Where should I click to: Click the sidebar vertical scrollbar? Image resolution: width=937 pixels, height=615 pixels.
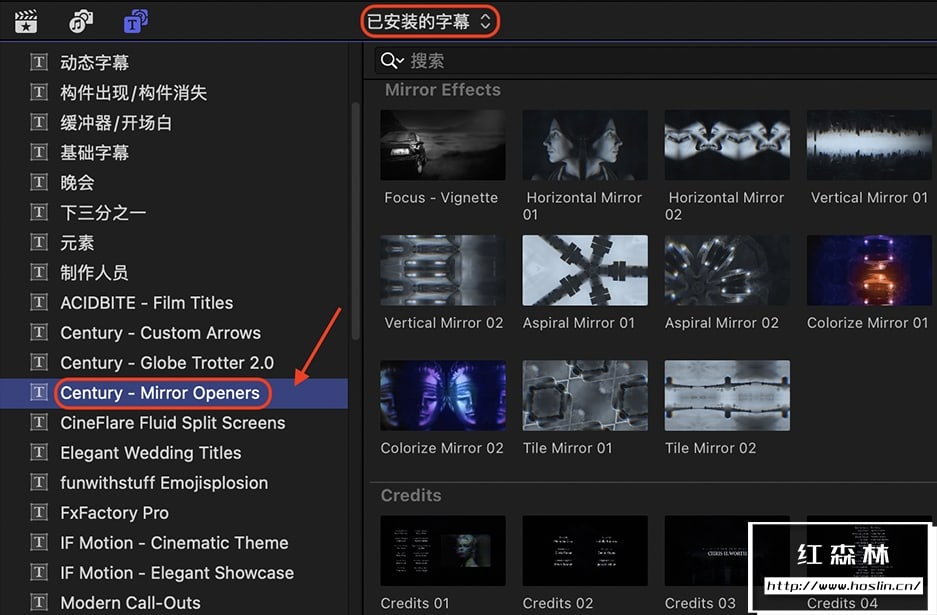356,221
